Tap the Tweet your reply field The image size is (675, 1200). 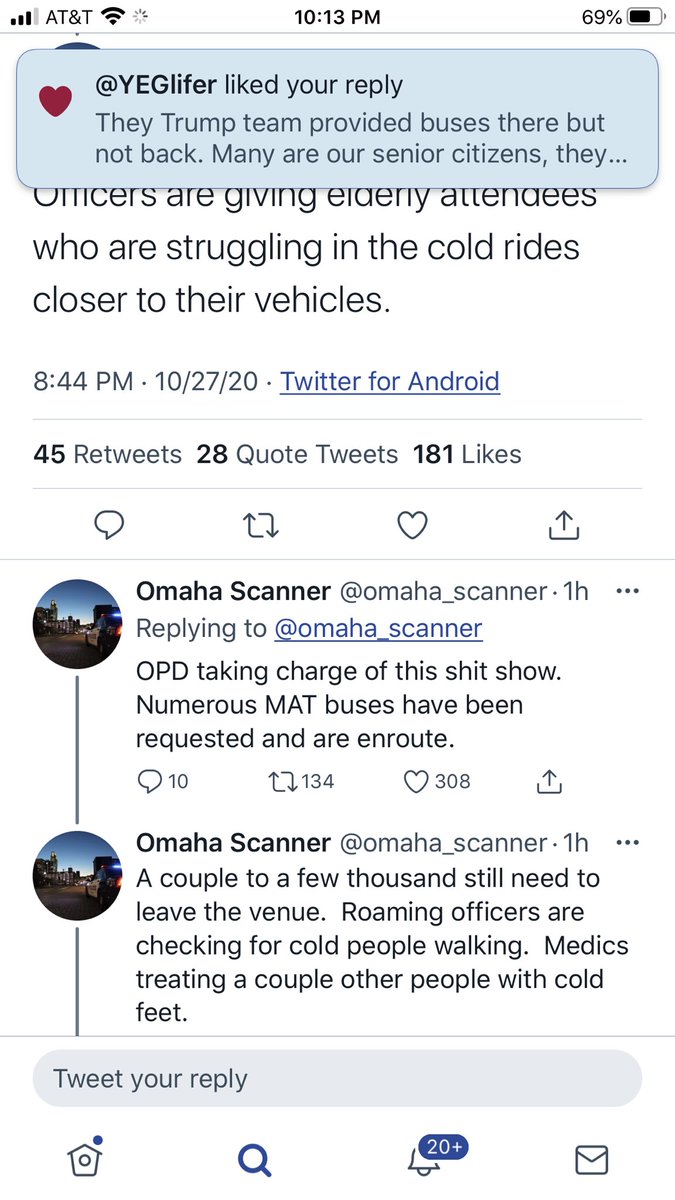point(337,1079)
